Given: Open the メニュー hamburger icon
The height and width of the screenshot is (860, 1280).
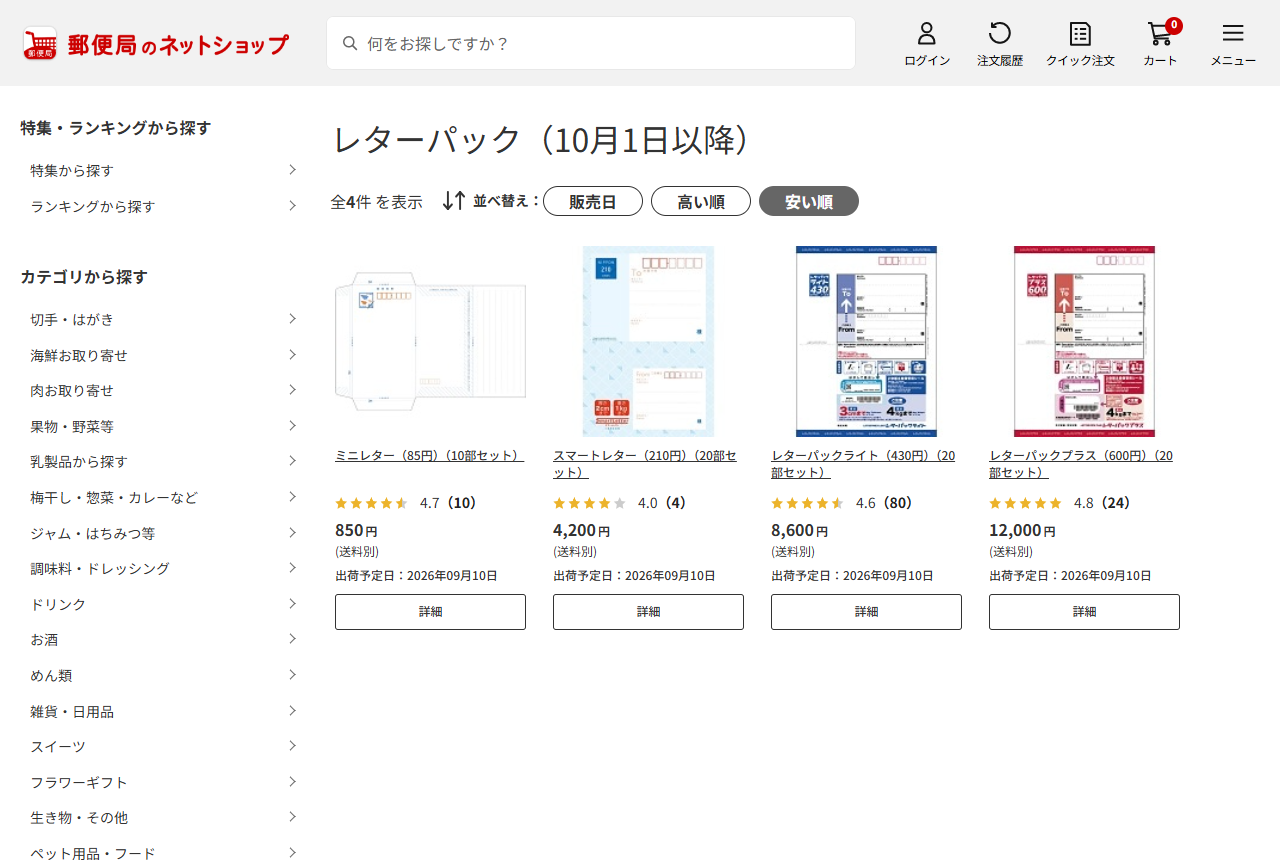Looking at the screenshot, I should click(1233, 44).
